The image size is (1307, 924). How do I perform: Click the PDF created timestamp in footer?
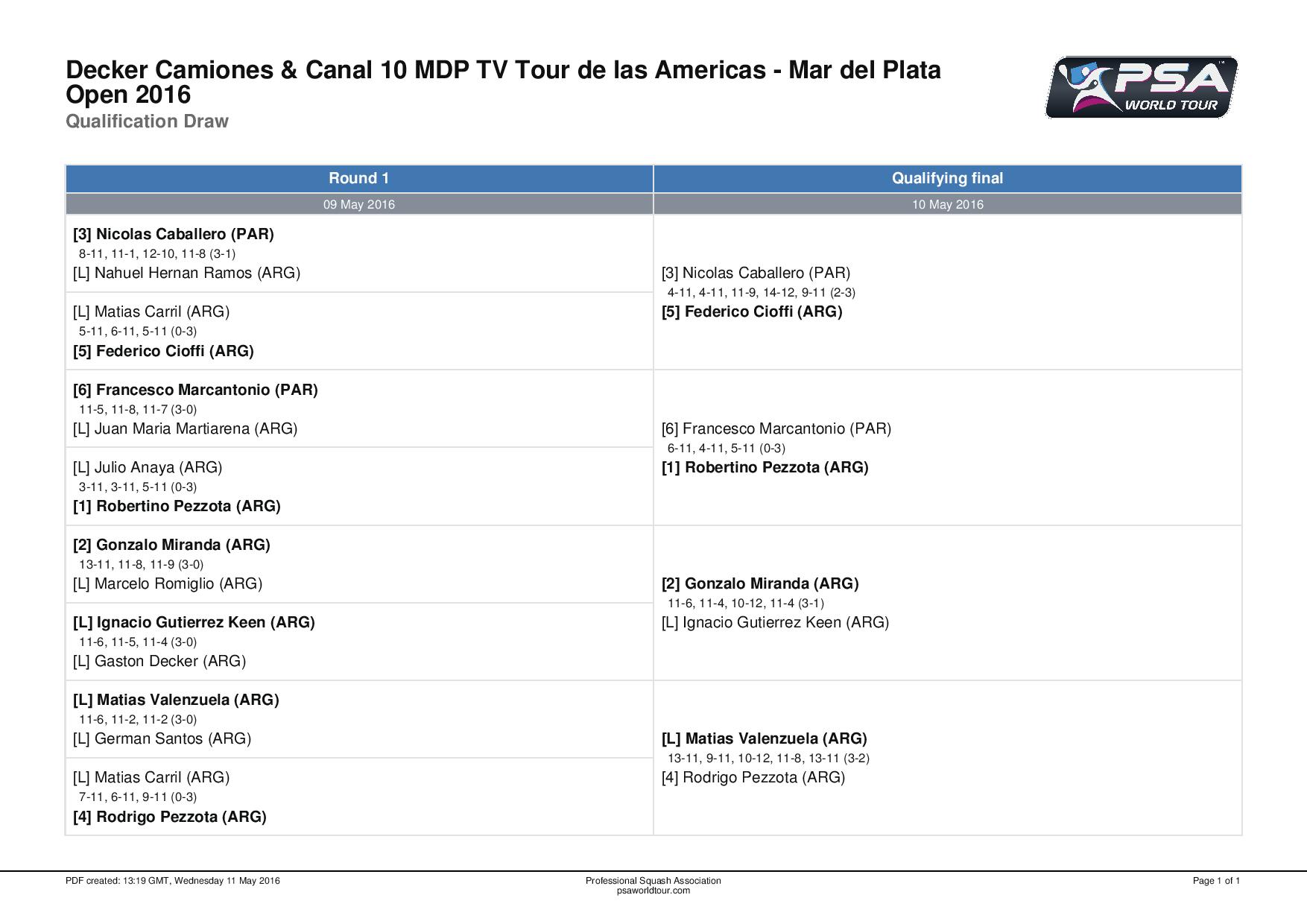point(173,881)
